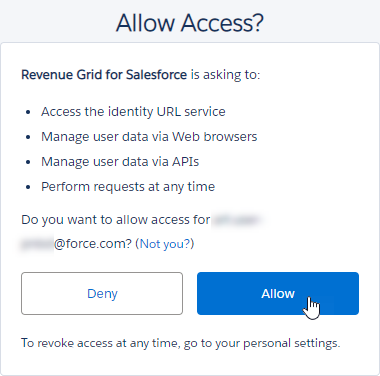The height and width of the screenshot is (376, 380).
Task: Click the Deny button
Action: coord(102,293)
